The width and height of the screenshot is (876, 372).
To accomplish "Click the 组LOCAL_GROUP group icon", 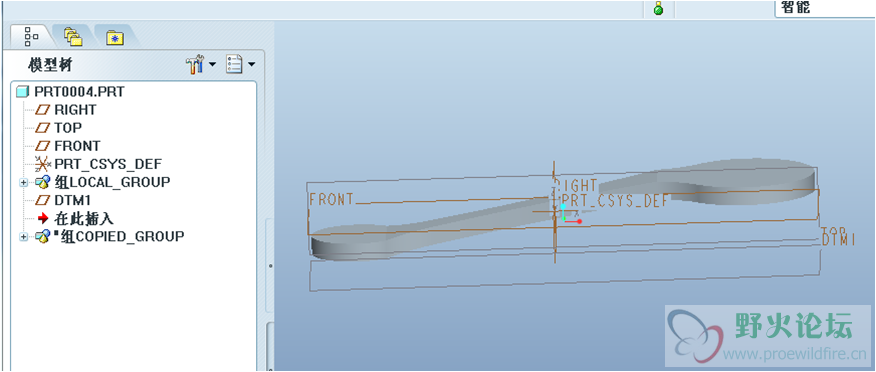I will (x=43, y=182).
